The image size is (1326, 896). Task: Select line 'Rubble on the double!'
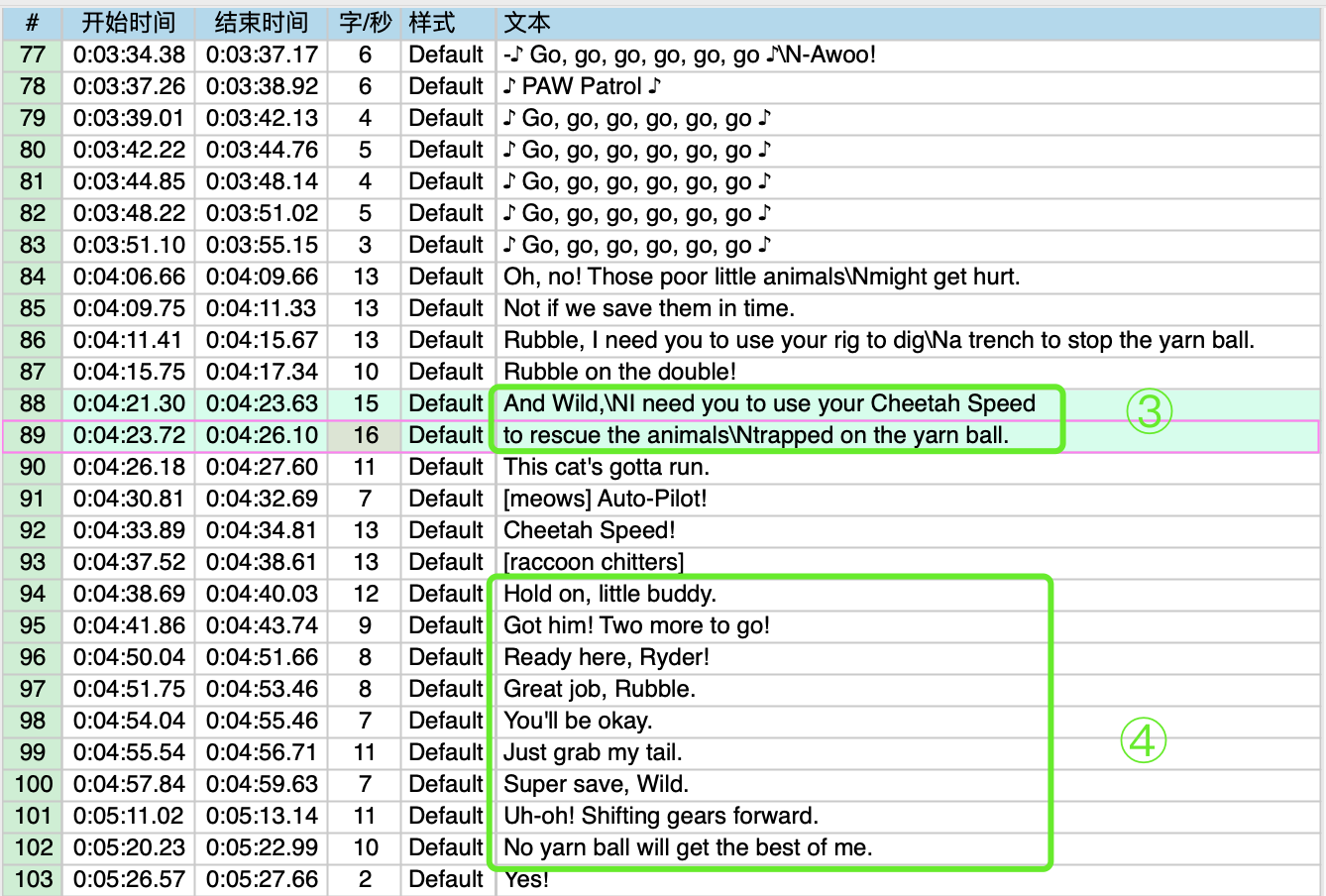click(x=619, y=372)
